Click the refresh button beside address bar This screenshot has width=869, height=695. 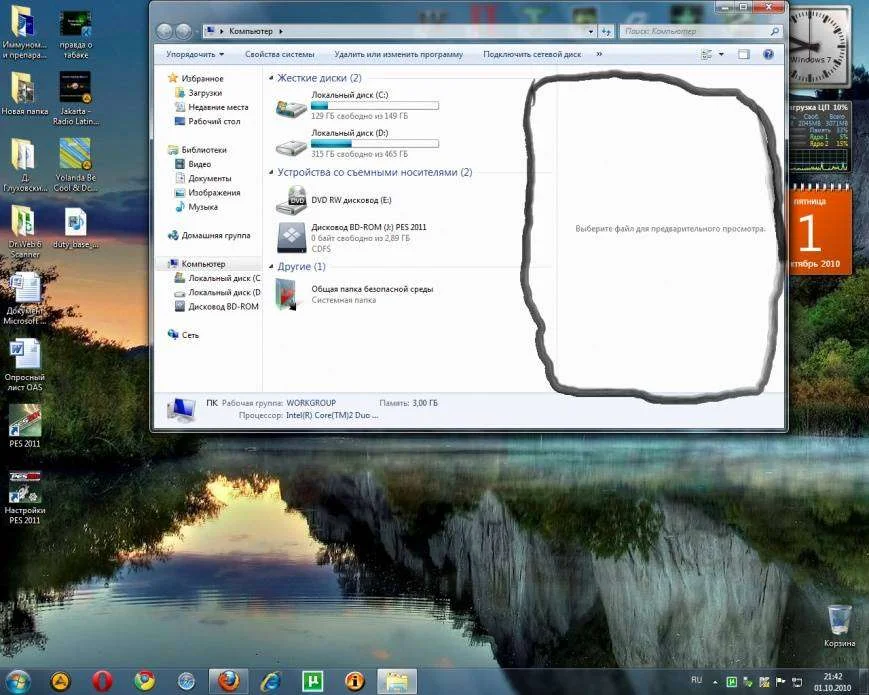(x=606, y=32)
